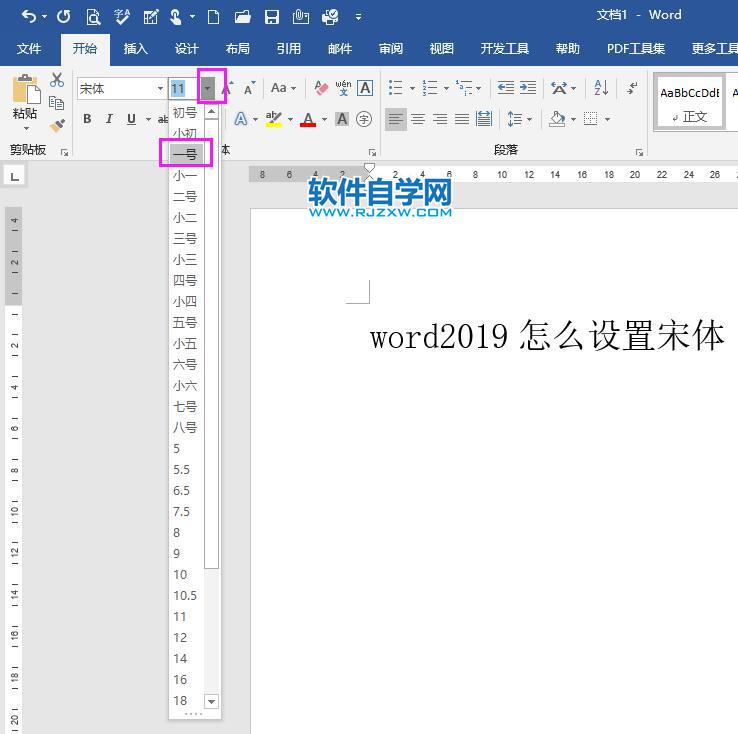Click font size list scroll down arrow
The height and width of the screenshot is (734, 738).
coord(211,702)
